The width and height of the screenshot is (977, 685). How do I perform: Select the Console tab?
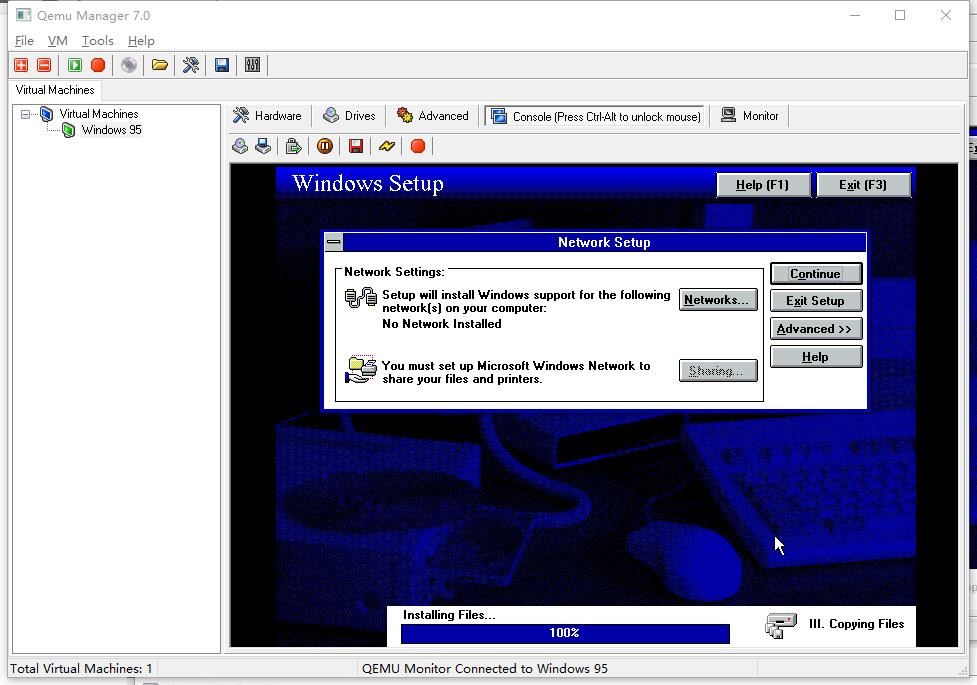595,117
